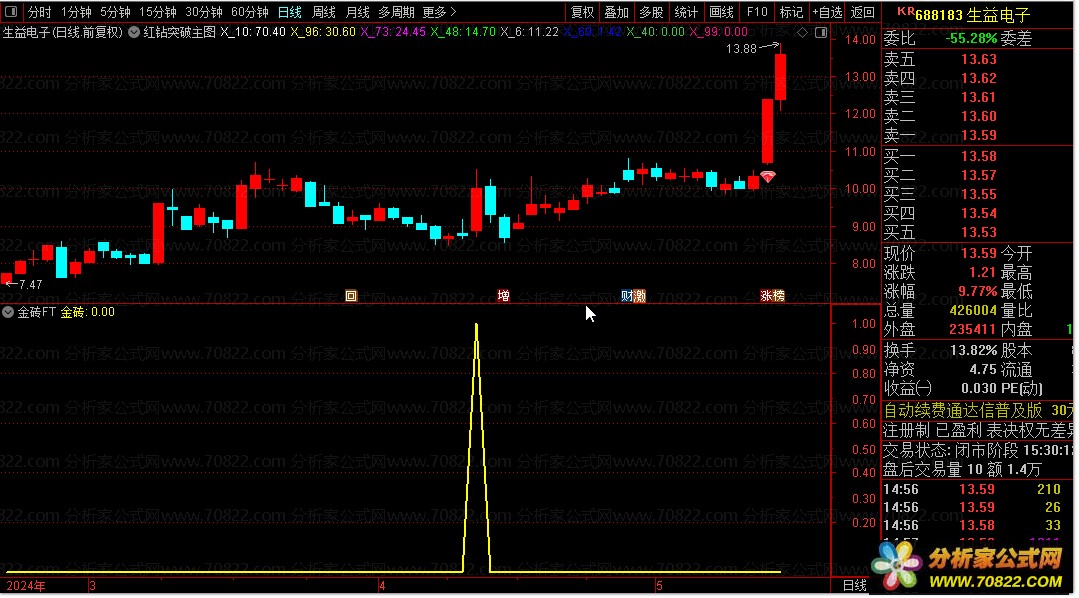Click the KR stock tag
1079x598 pixels.
pos(906,12)
